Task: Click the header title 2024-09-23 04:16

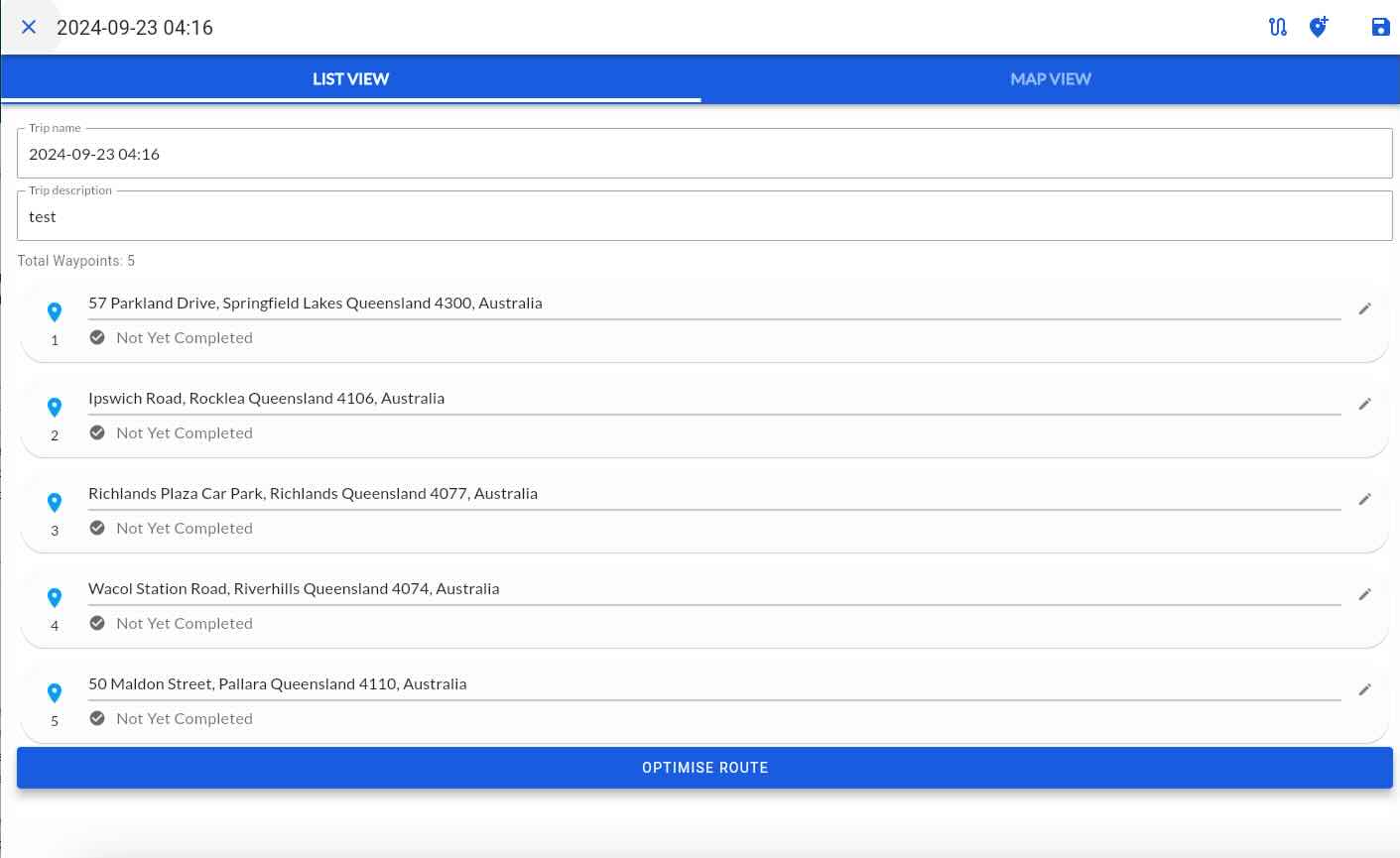Action: (135, 28)
